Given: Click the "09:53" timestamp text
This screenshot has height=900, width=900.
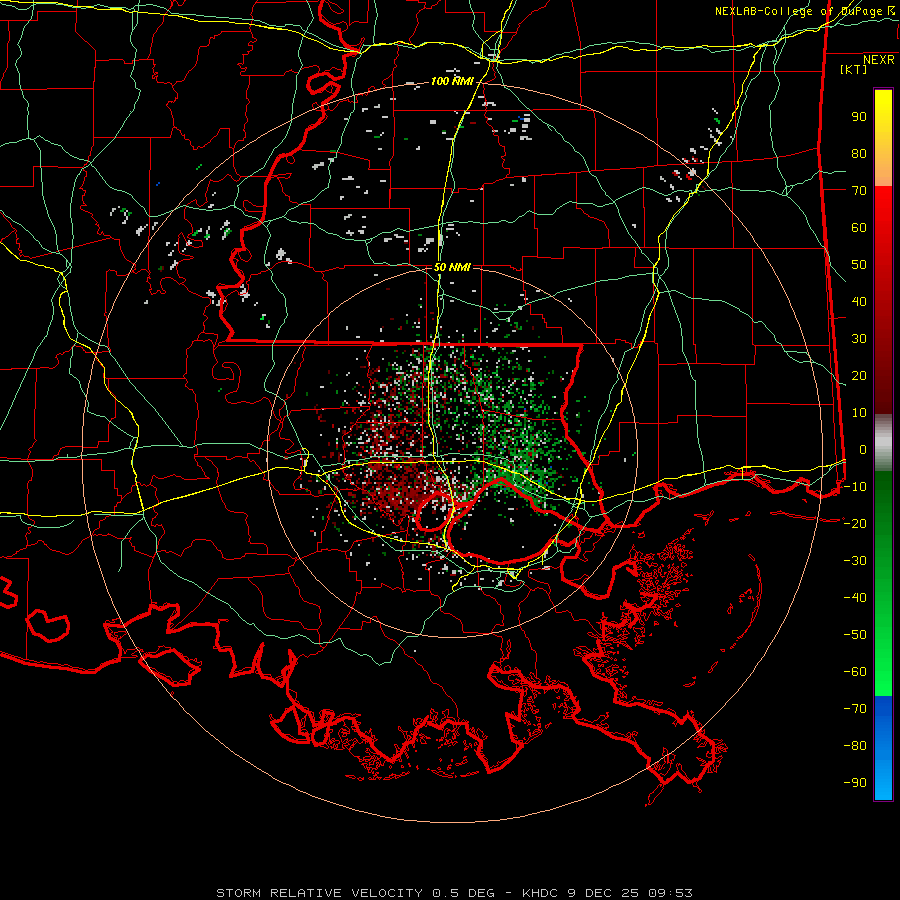Looking at the screenshot, I should (670, 893).
